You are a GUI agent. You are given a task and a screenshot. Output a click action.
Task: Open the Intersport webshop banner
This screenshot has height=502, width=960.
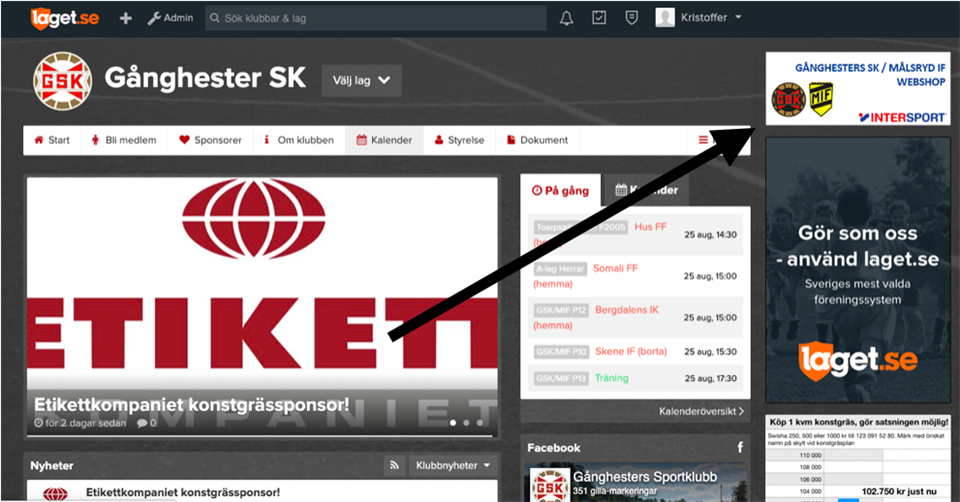pos(857,89)
